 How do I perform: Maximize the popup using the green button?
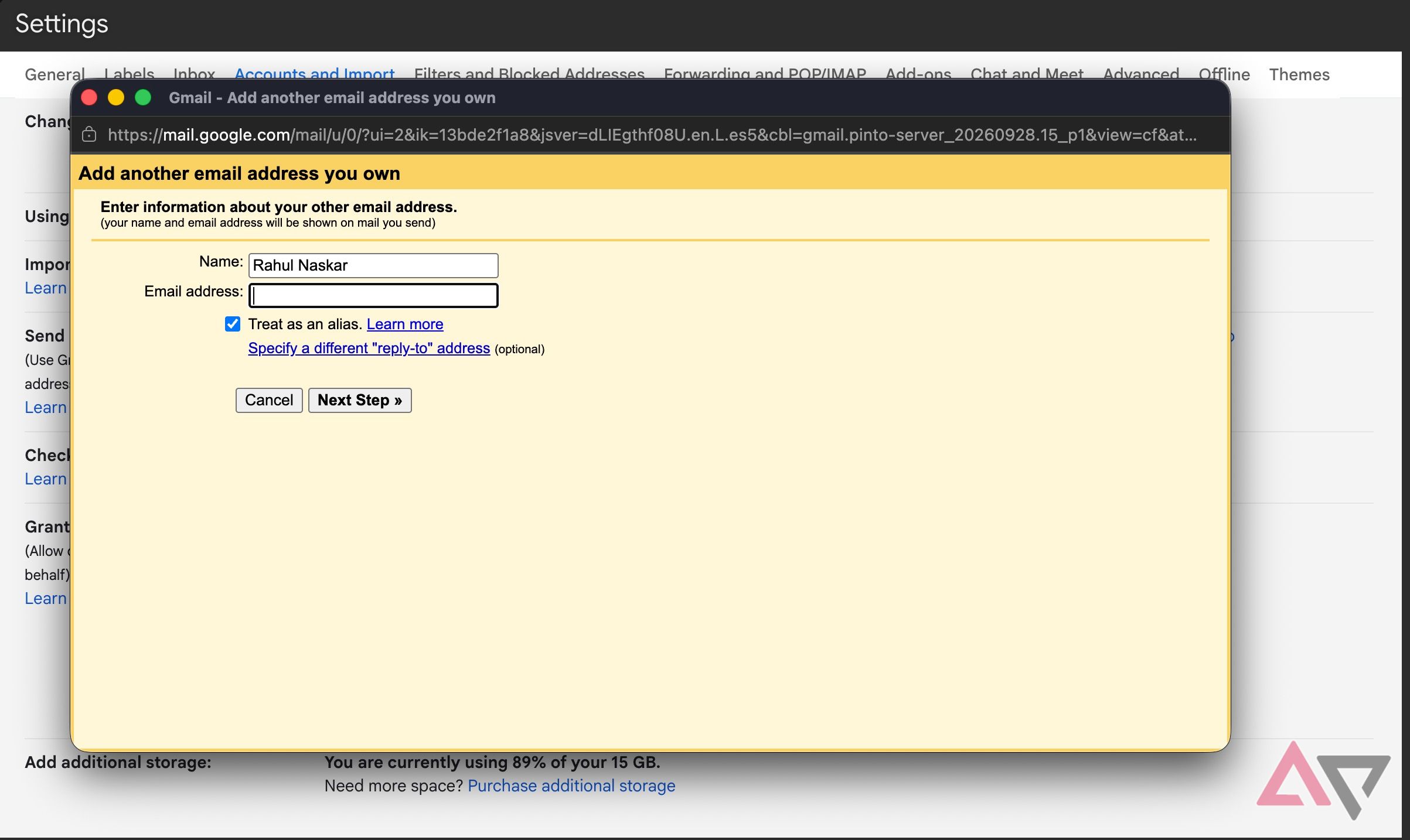point(143,97)
